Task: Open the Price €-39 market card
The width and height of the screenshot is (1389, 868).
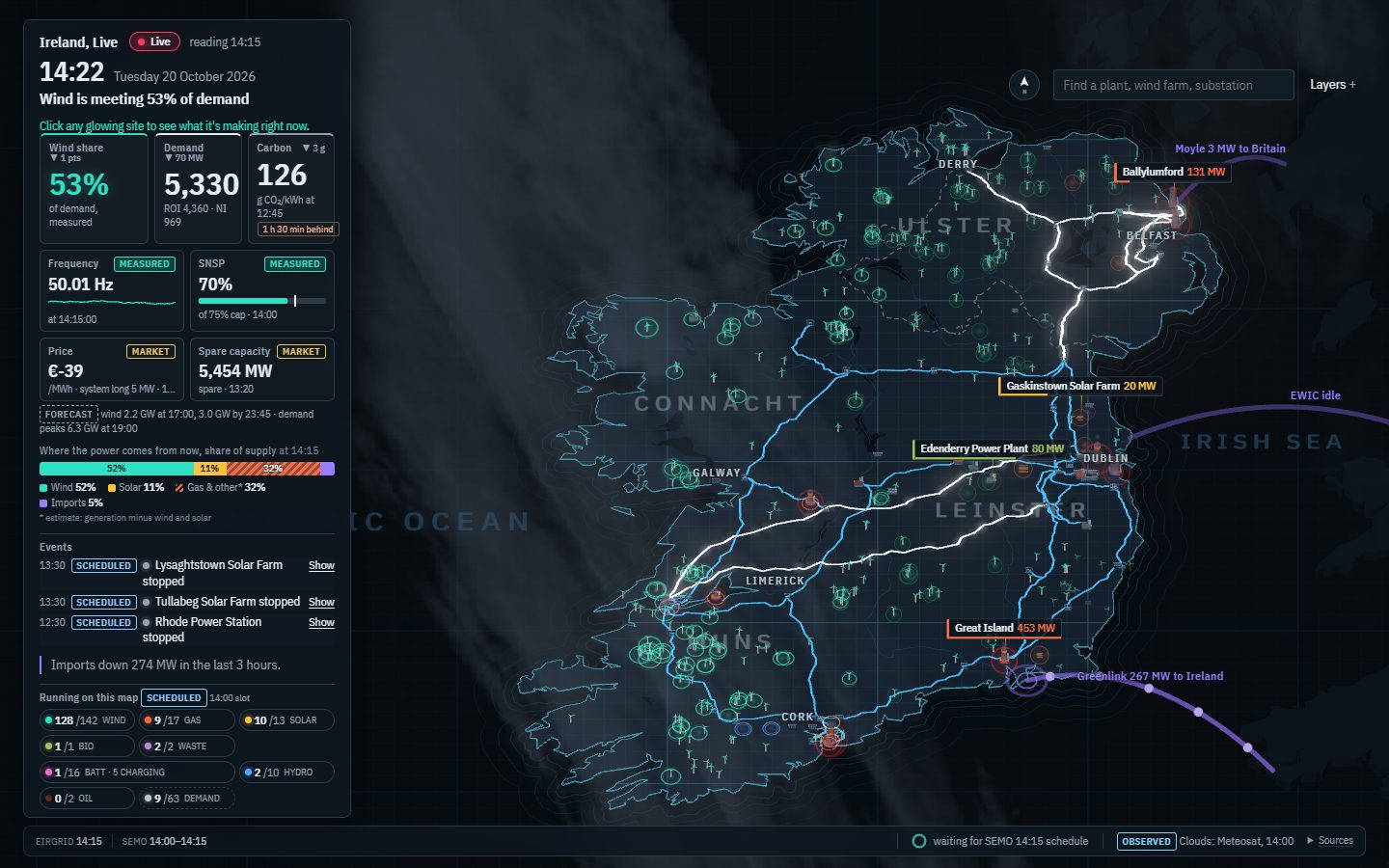Action: 112,369
